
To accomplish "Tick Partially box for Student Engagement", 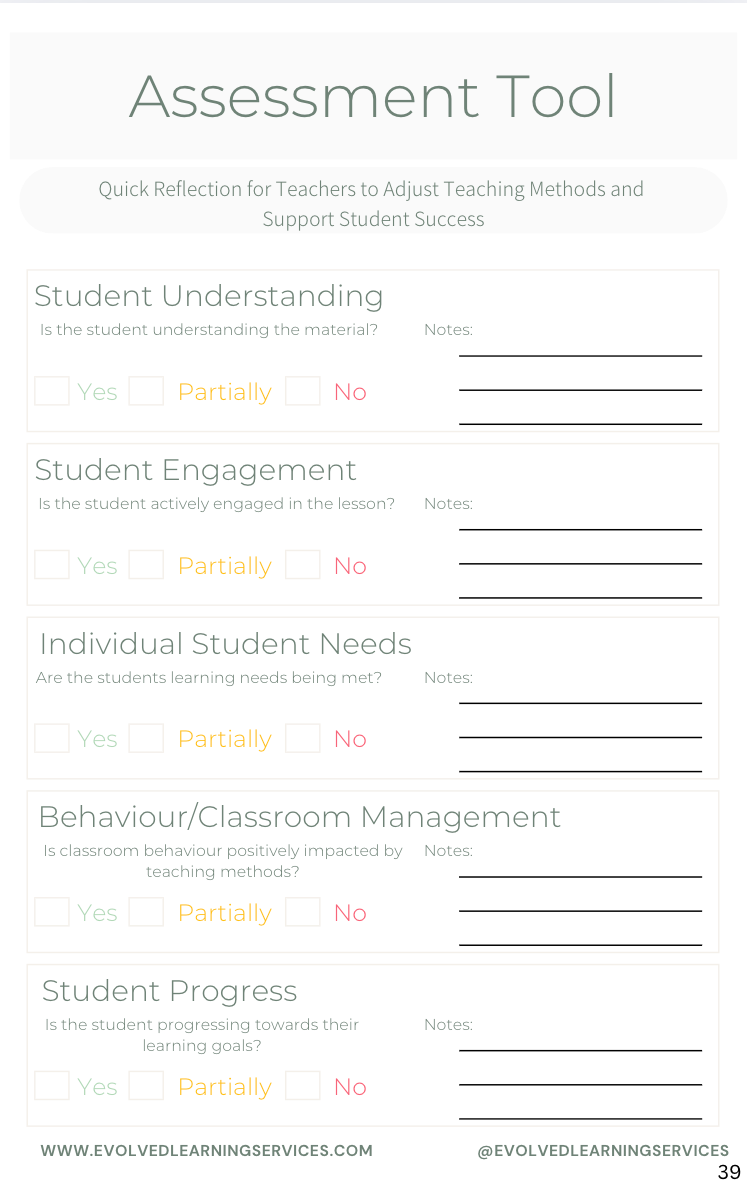I will point(146,565).
